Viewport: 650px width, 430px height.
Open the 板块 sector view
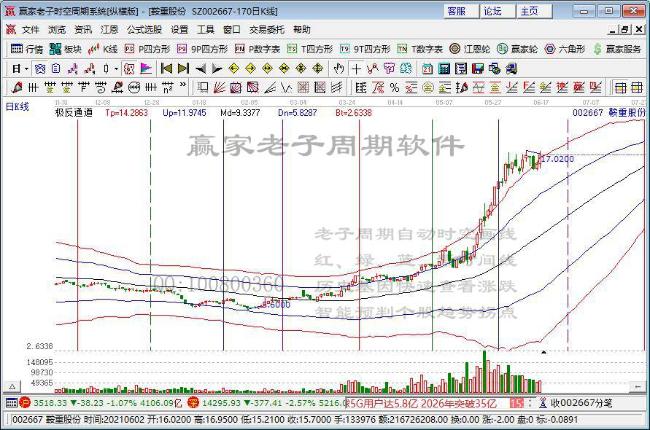tap(65, 49)
